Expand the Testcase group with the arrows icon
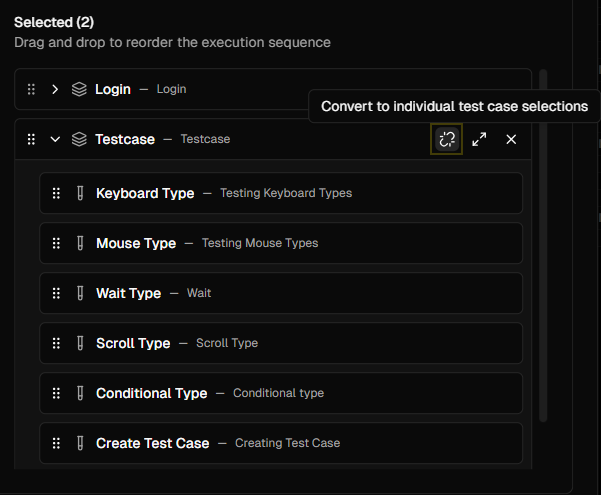This screenshot has height=495, width=601. (479, 139)
